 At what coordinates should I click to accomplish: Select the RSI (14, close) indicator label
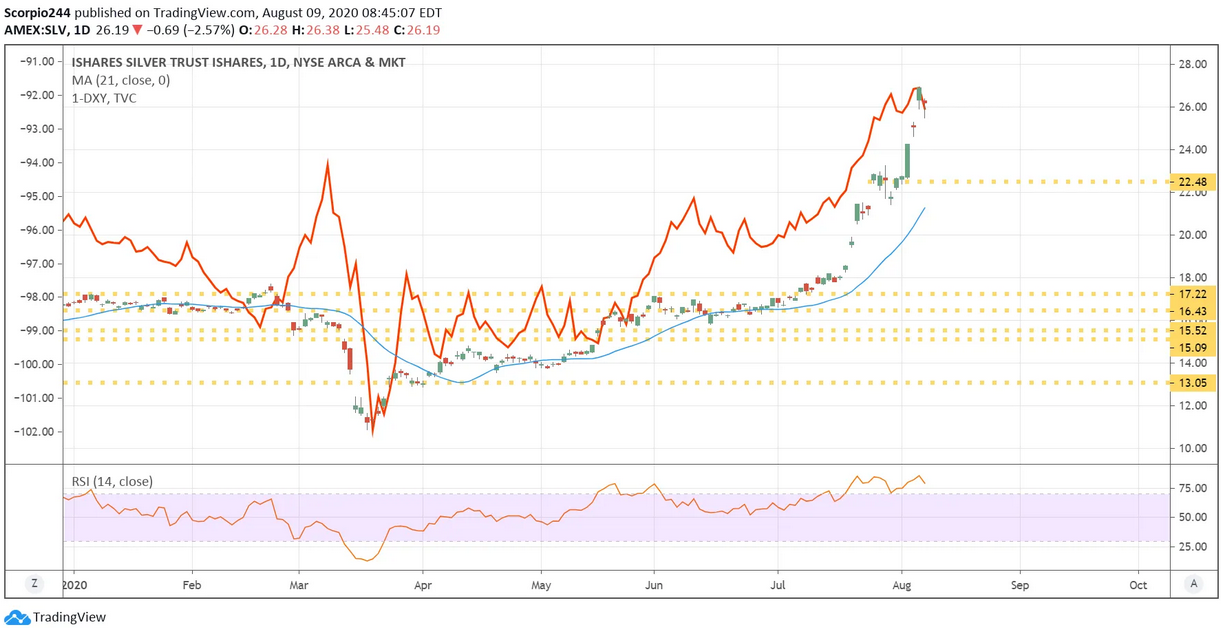point(110,482)
